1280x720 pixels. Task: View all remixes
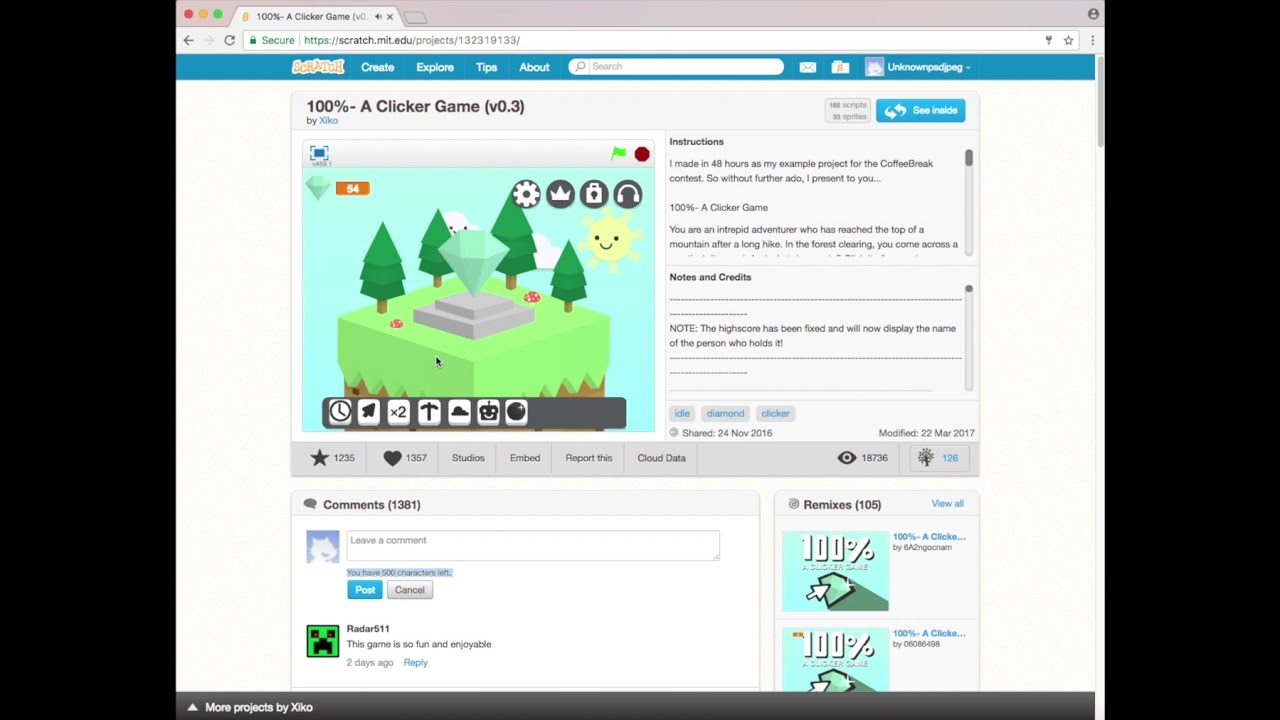pos(947,504)
